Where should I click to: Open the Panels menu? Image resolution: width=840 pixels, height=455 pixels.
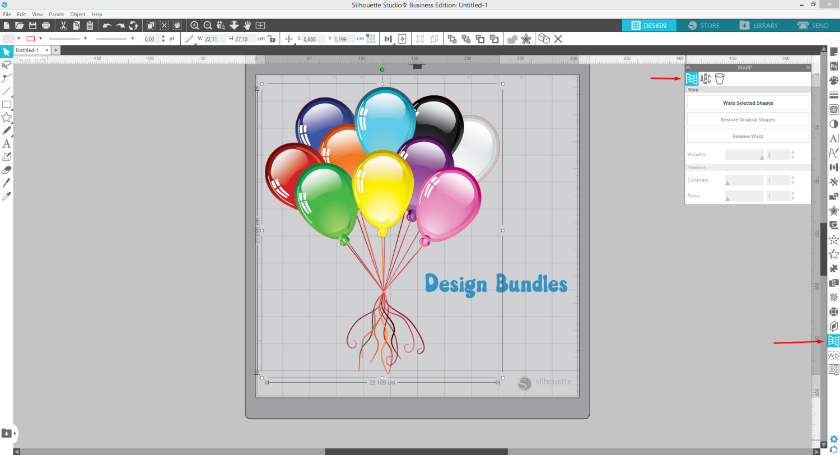[56, 14]
